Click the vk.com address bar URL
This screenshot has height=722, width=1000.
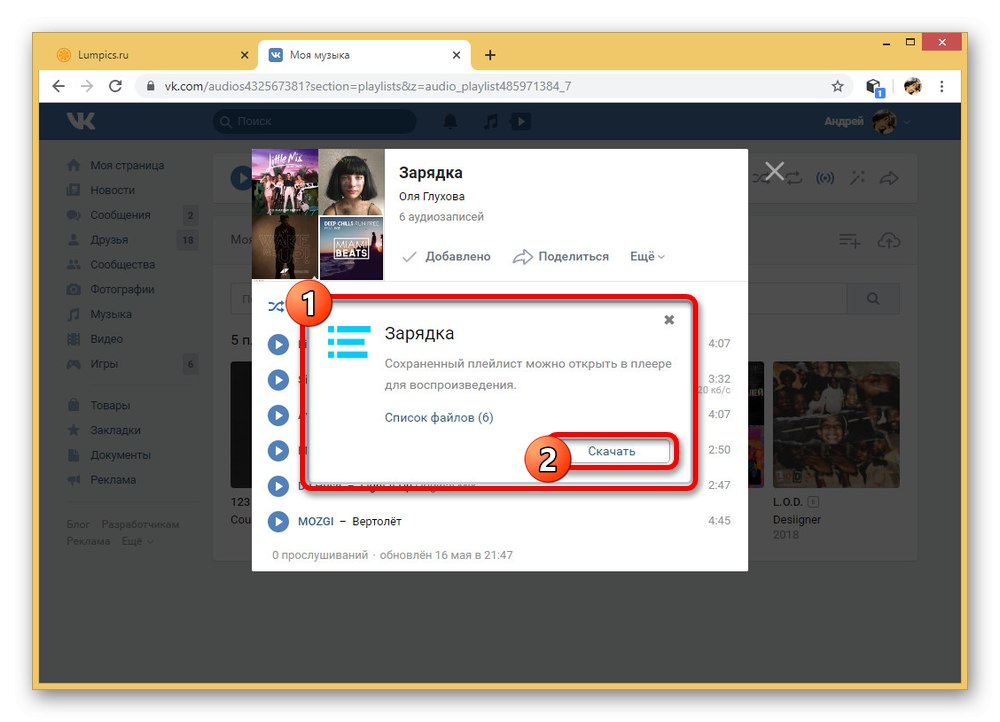(x=368, y=86)
